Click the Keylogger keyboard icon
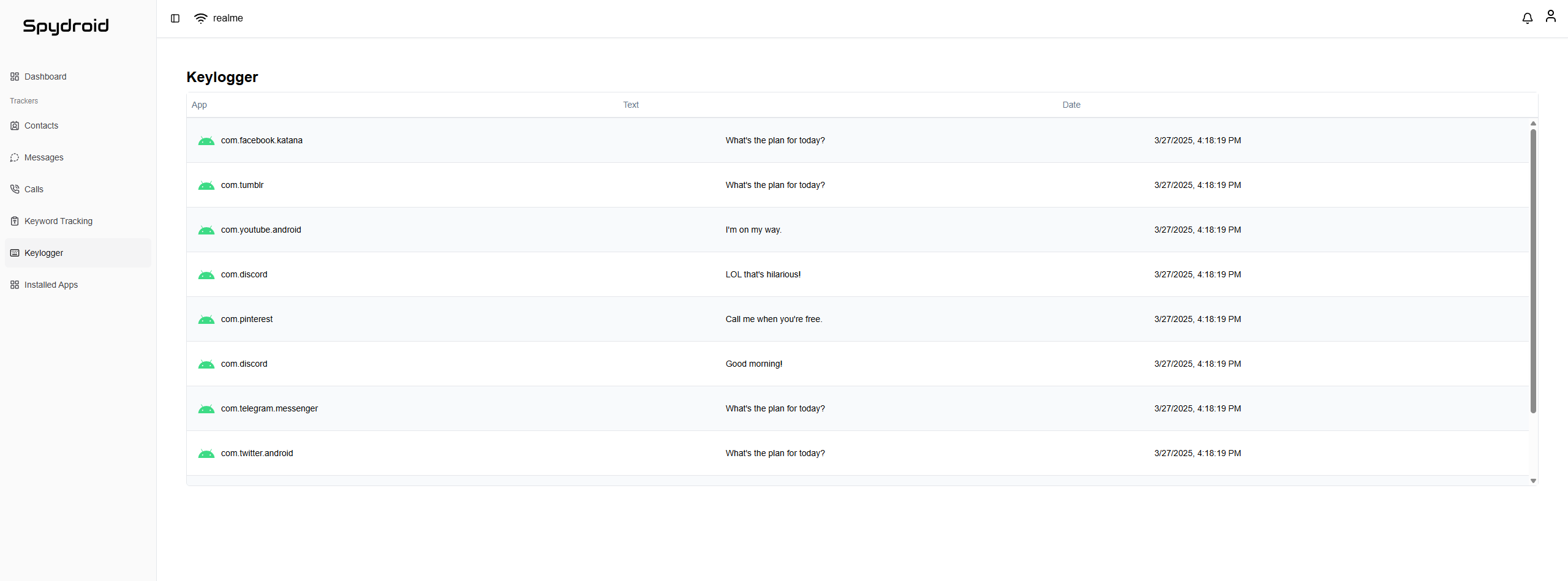This screenshot has width=1568, height=581. point(15,253)
